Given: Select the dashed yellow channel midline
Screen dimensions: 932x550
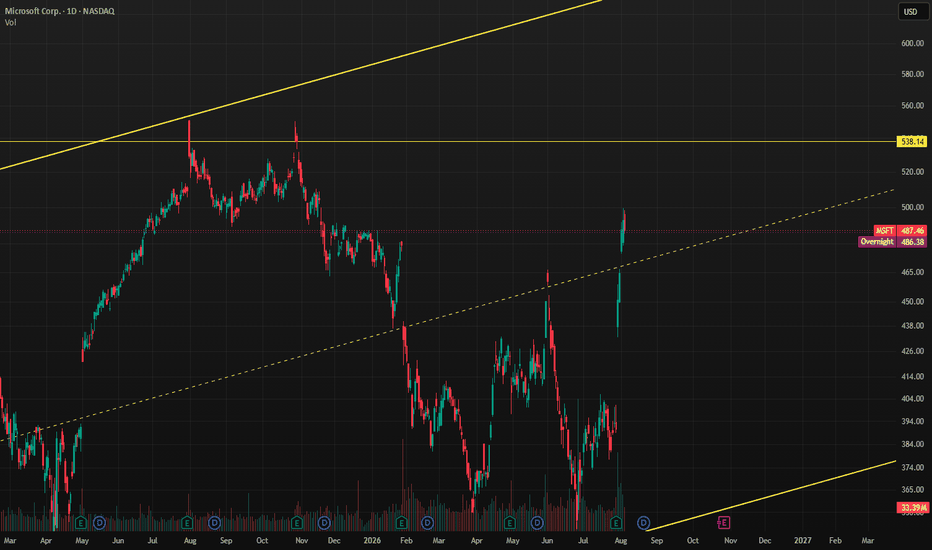Looking at the screenshot, I should click(448, 315).
